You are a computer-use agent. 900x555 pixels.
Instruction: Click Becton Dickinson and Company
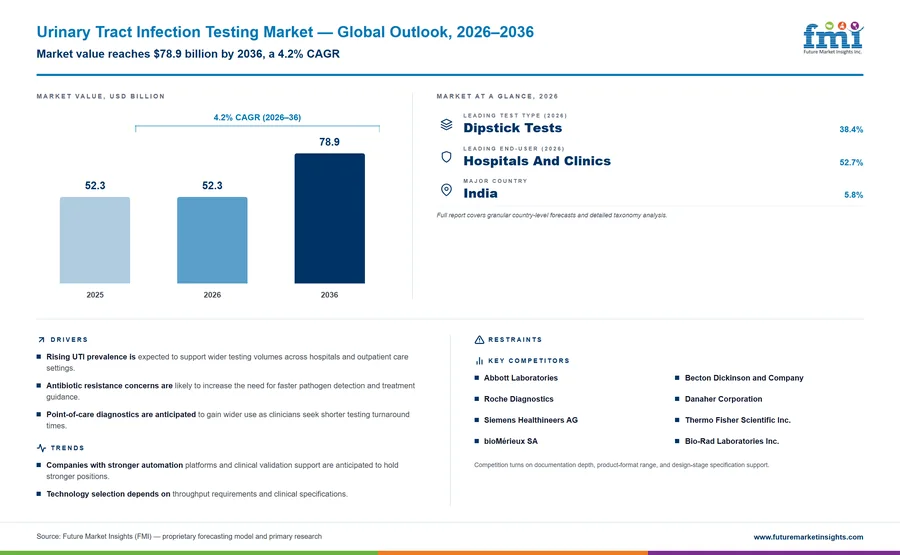744,378
